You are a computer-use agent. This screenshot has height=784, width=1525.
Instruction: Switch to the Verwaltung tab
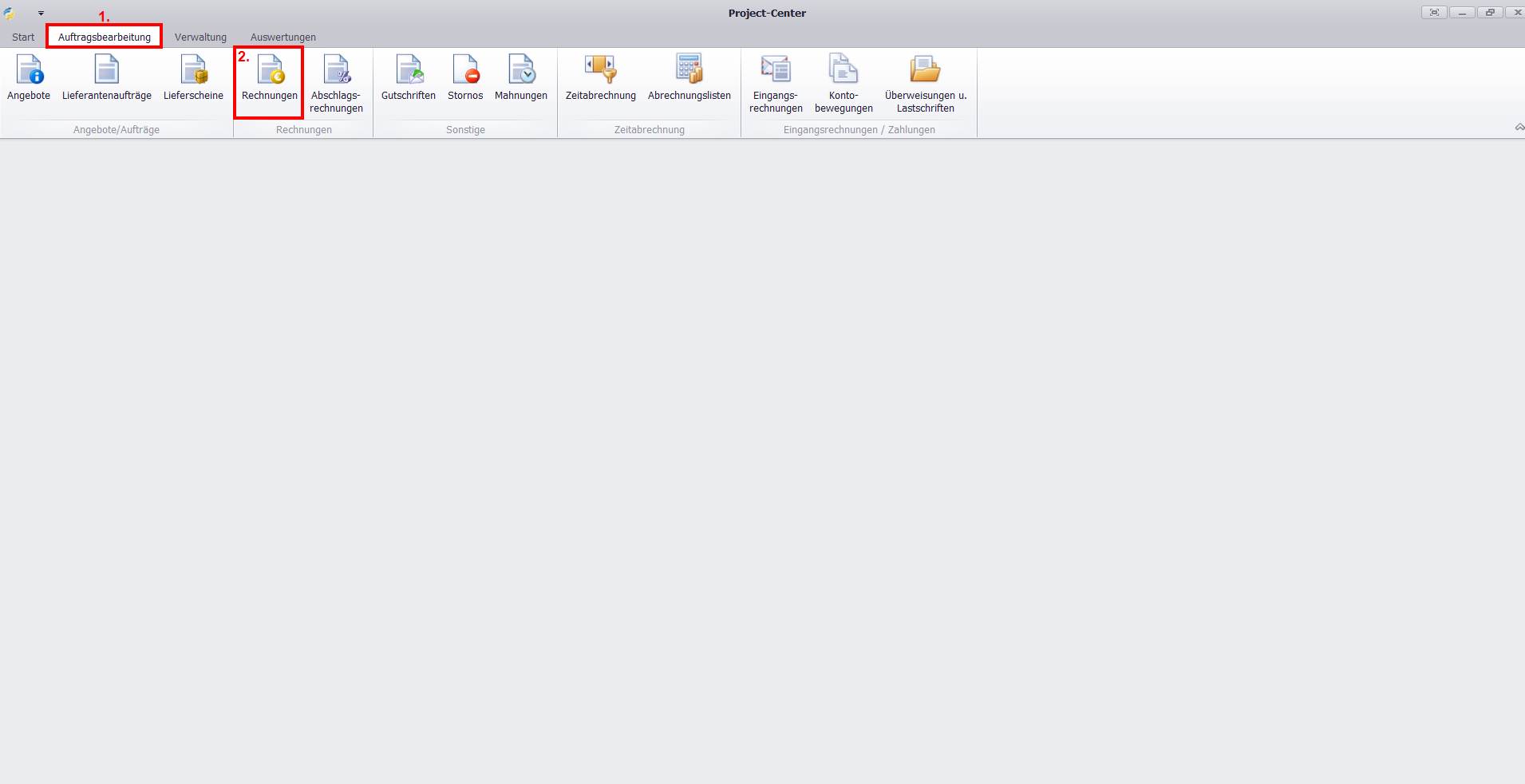(200, 37)
